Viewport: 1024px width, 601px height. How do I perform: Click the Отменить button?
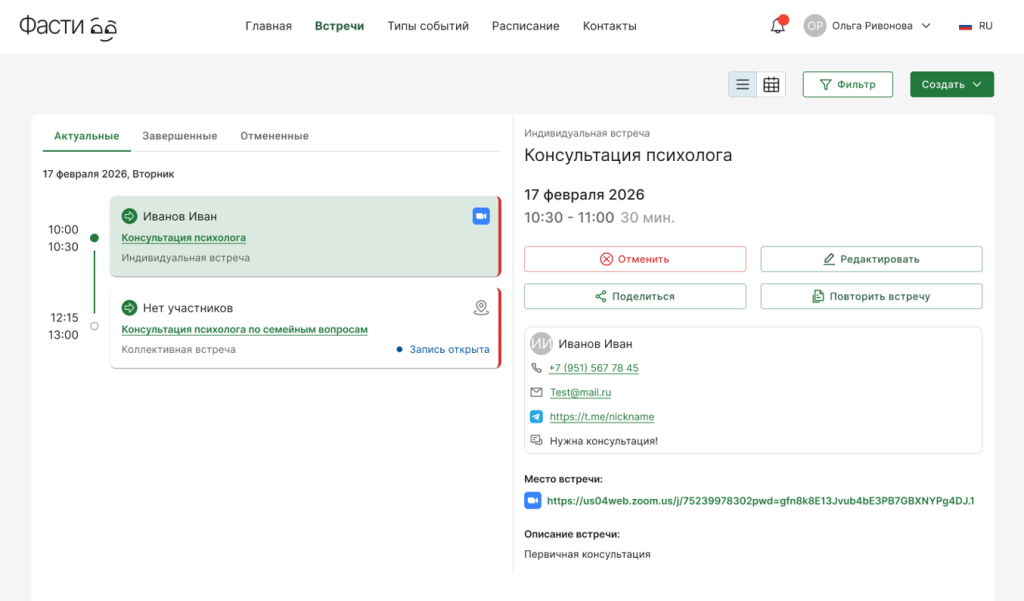[x=635, y=259]
